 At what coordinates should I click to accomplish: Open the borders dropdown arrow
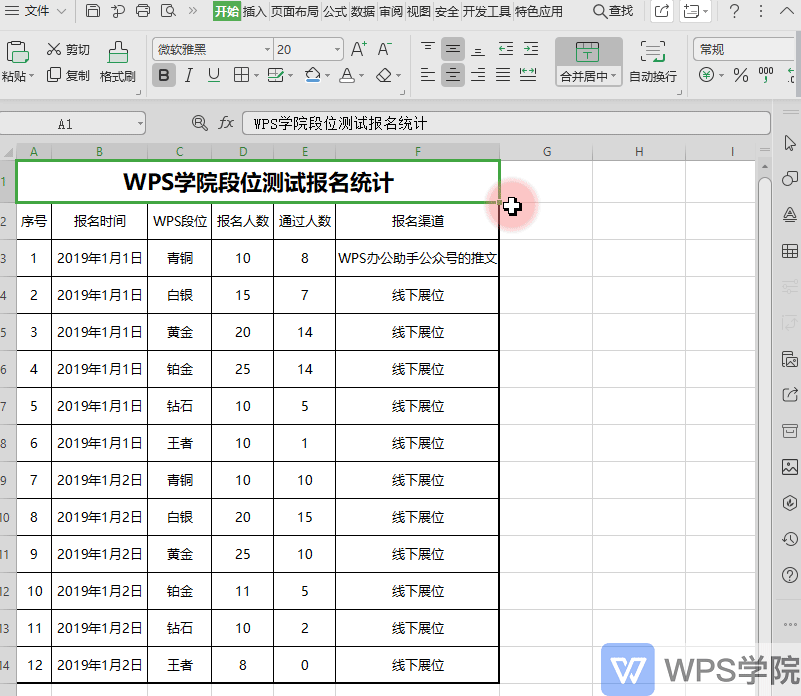[x=256, y=76]
